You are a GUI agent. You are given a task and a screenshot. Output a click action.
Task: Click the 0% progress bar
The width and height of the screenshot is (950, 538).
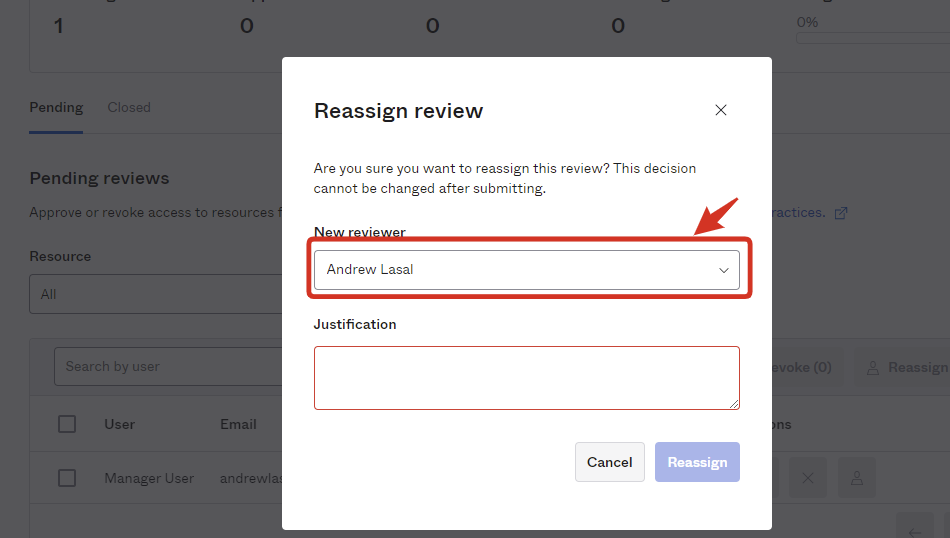coord(873,38)
